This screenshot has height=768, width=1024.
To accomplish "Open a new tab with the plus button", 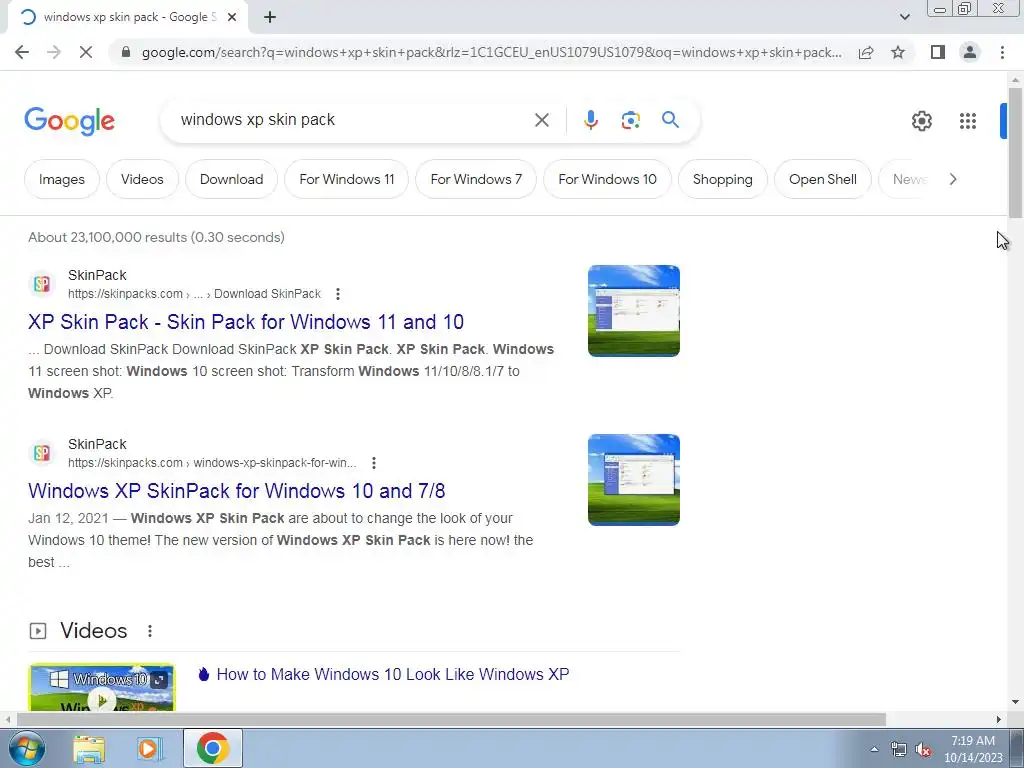I will (270, 17).
